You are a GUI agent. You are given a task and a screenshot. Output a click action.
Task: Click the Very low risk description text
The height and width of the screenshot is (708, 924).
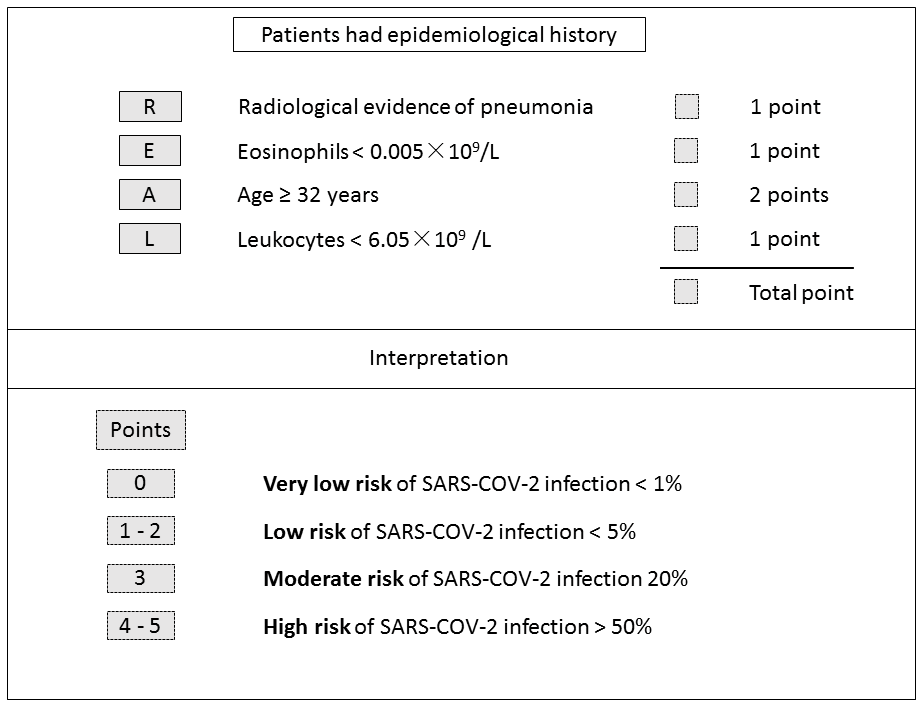click(x=472, y=484)
